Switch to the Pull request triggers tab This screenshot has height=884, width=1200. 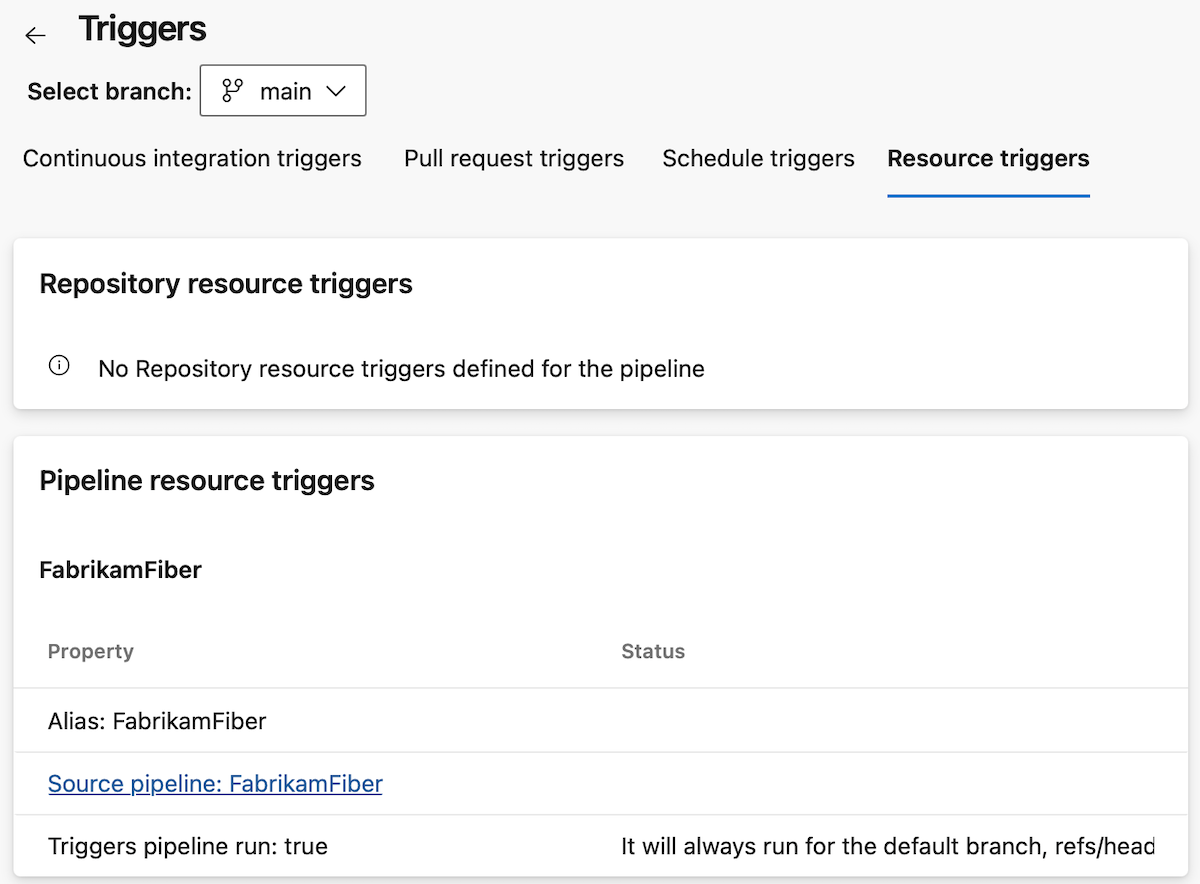(514, 159)
